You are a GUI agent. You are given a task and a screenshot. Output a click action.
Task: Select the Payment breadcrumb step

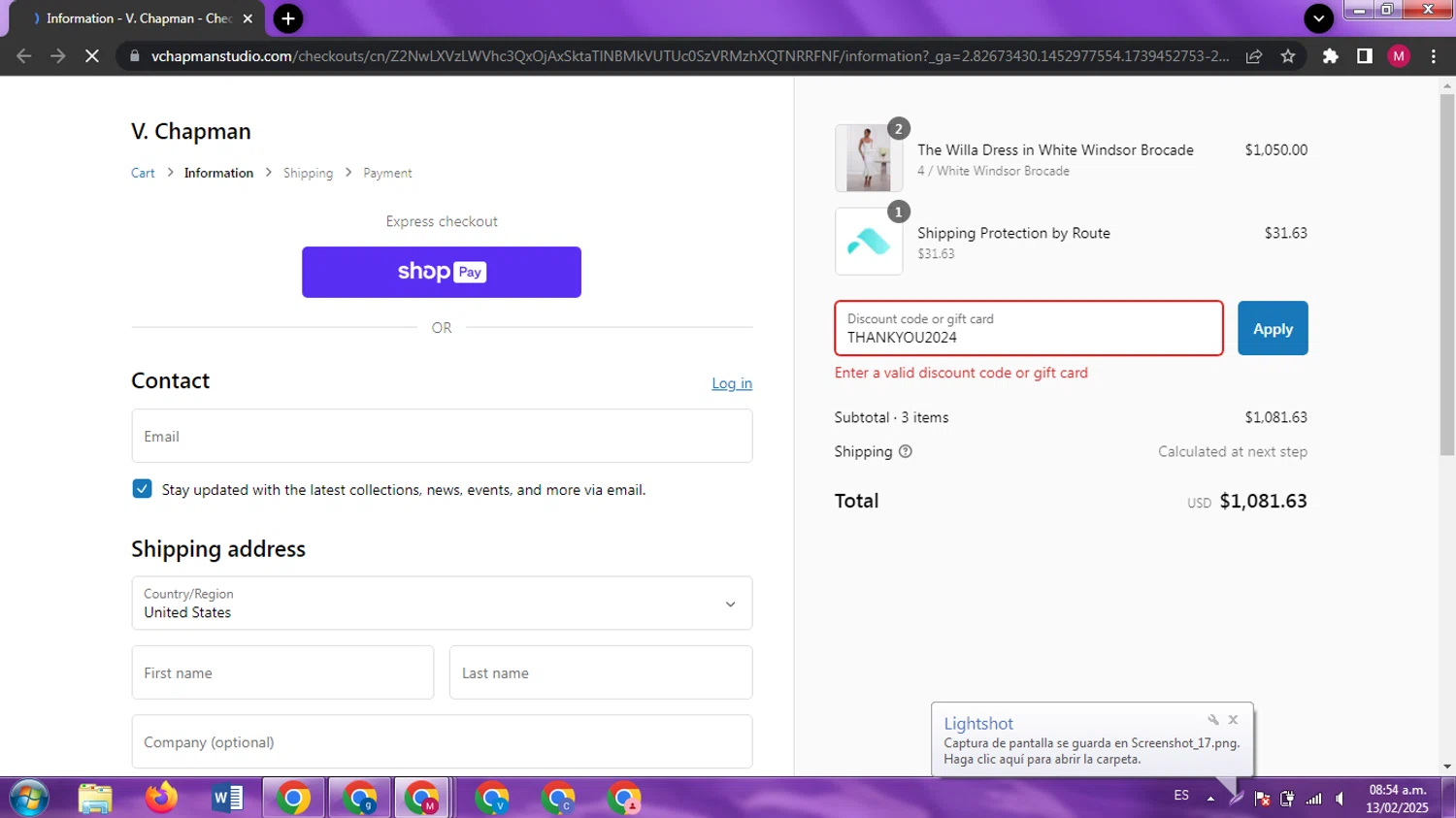click(387, 173)
